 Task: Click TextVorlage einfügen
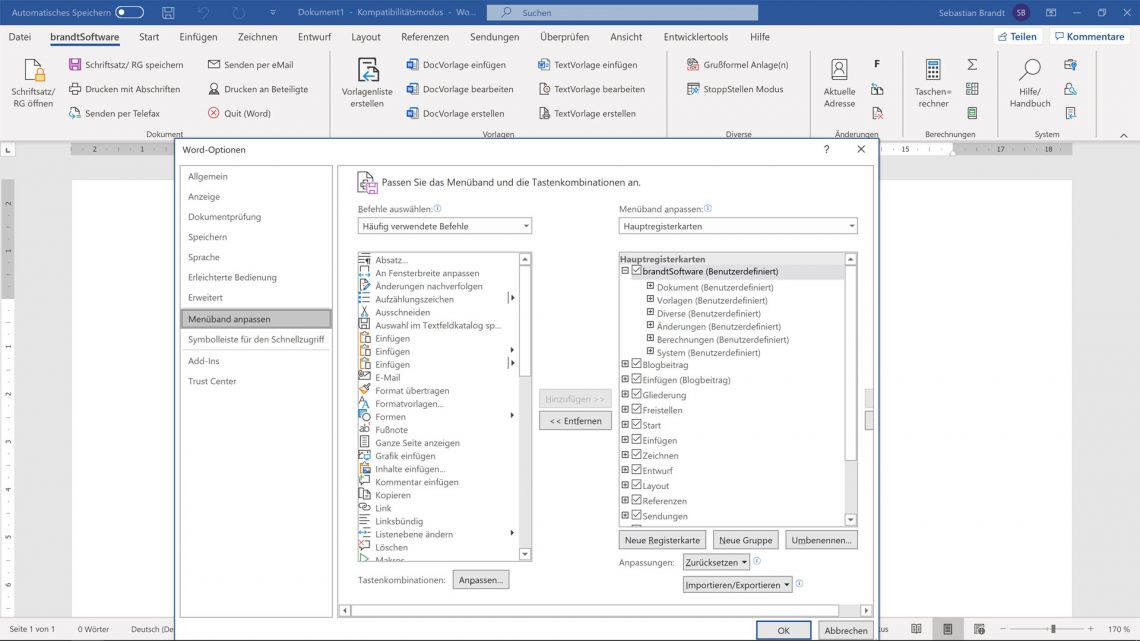click(x=587, y=65)
